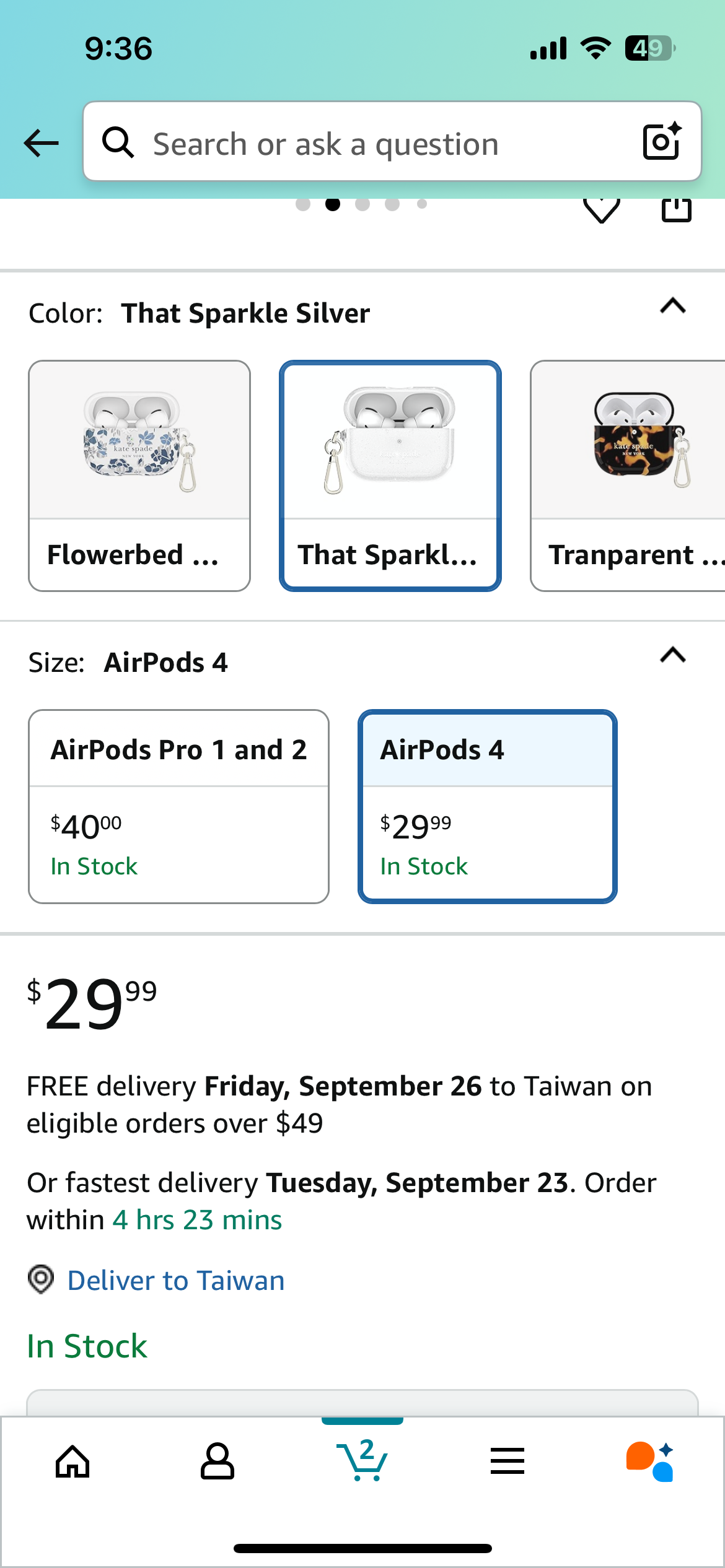Viewport: 725px width, 1568px height.
Task: Open the hamburger menu icon
Action: click(x=507, y=1461)
